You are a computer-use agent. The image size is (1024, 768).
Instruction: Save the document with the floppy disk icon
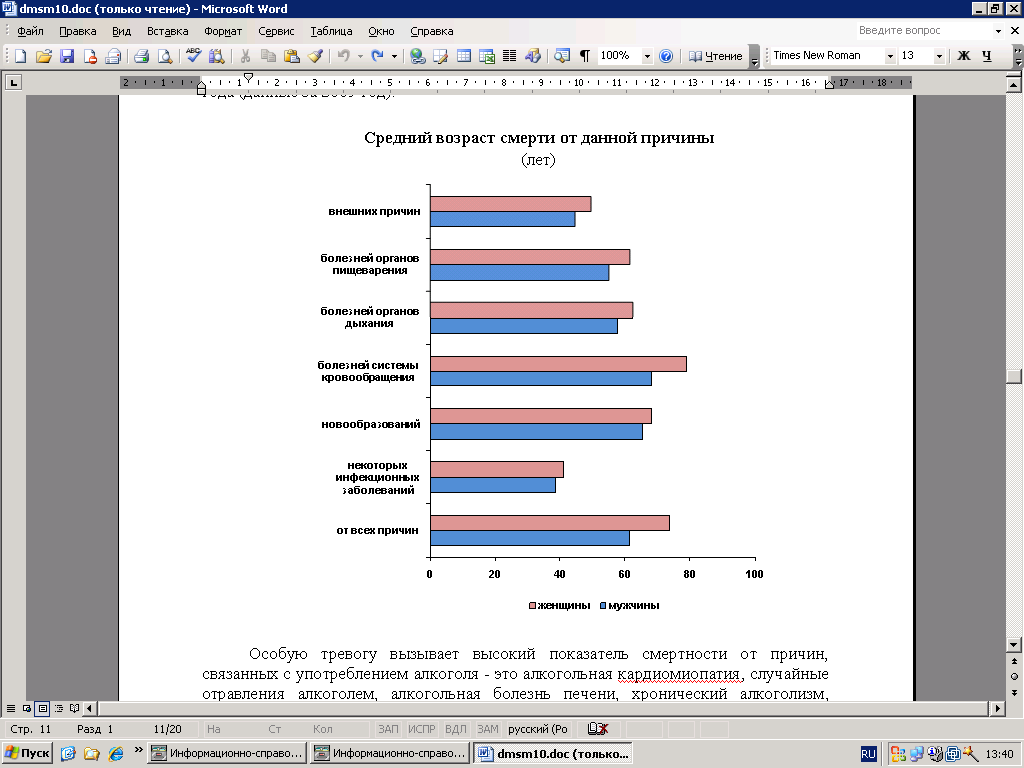point(67,56)
